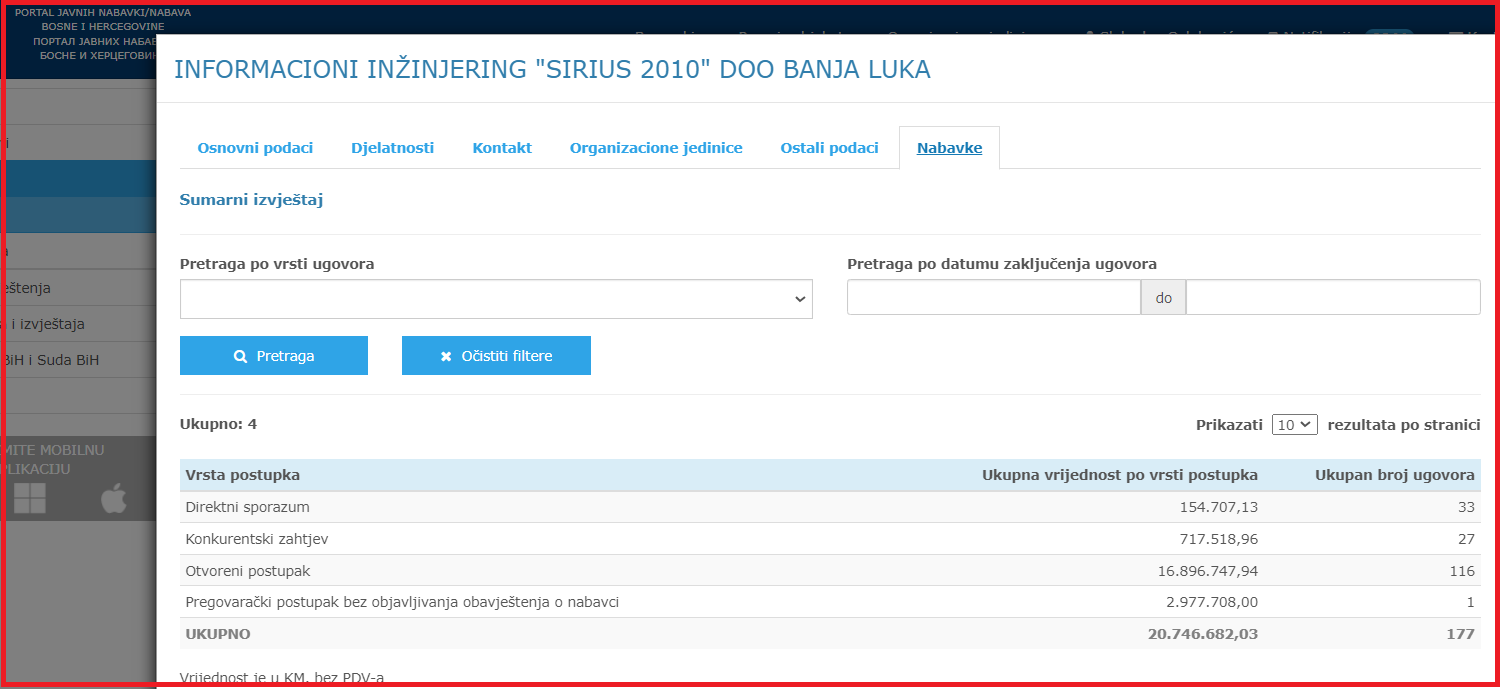
Task: Click the value 154.707,13
Action: coord(1219,507)
